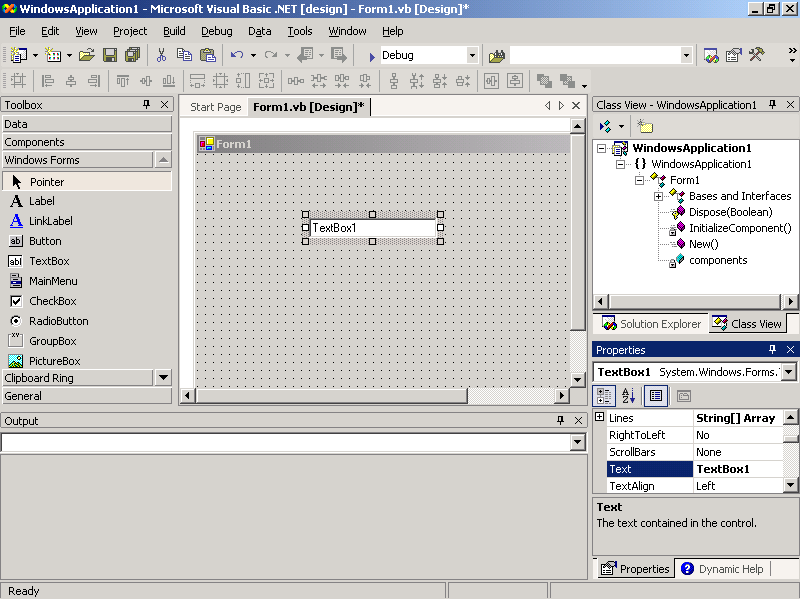Viewport: 800px width, 600px height.
Task: Click the Align Rights layout icon
Action: click(94, 81)
